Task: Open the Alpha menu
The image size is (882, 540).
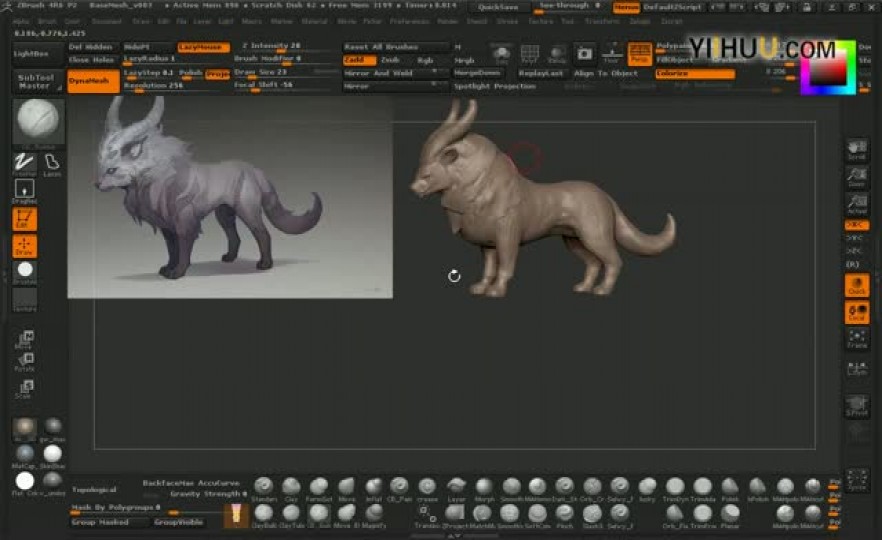Action: (x=20, y=21)
